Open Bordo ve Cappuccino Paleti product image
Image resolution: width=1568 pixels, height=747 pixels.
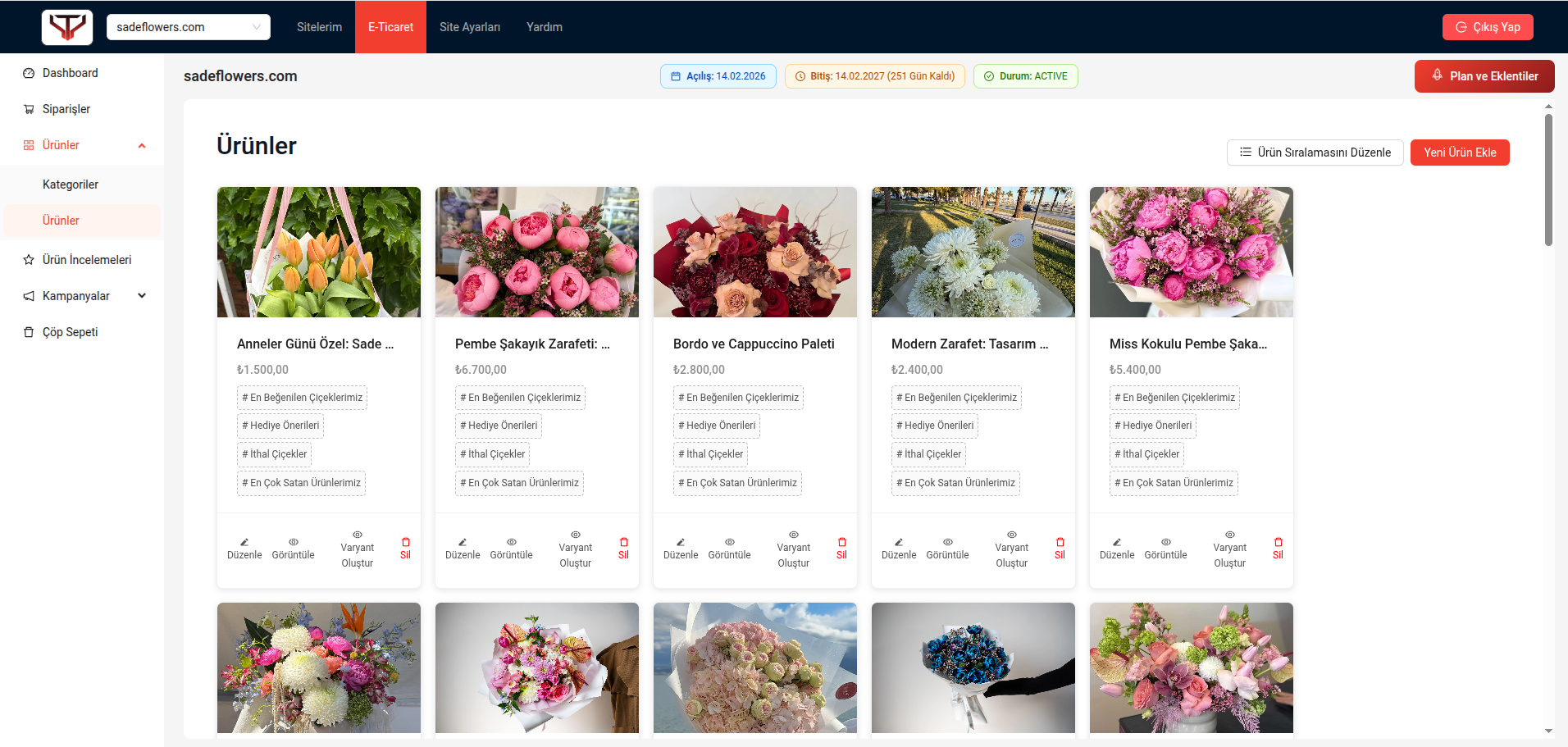[755, 252]
